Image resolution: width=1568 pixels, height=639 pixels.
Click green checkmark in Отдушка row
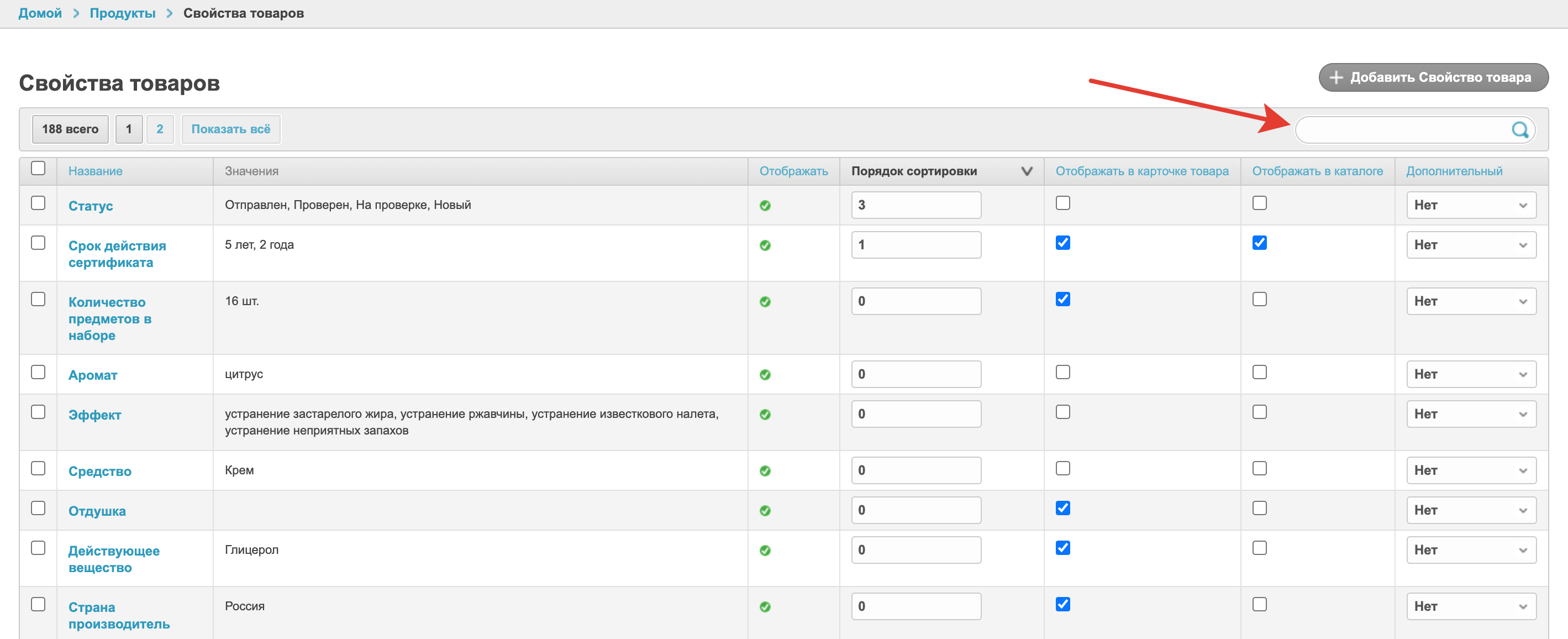coord(765,510)
